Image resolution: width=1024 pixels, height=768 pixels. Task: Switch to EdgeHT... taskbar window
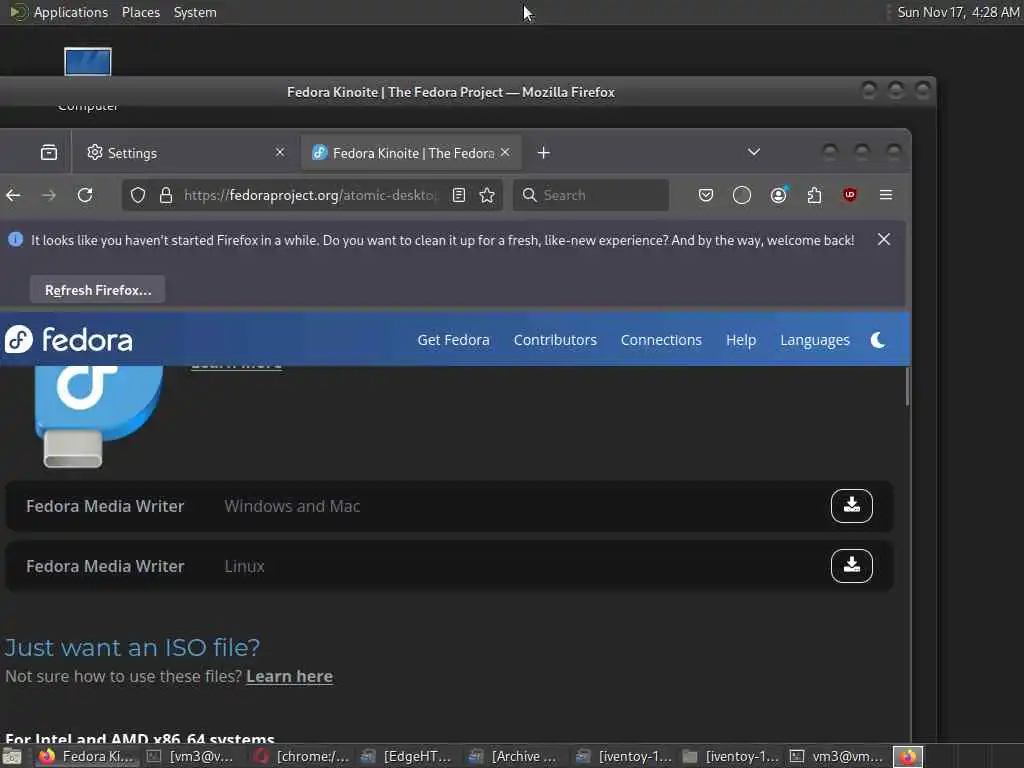pos(409,757)
